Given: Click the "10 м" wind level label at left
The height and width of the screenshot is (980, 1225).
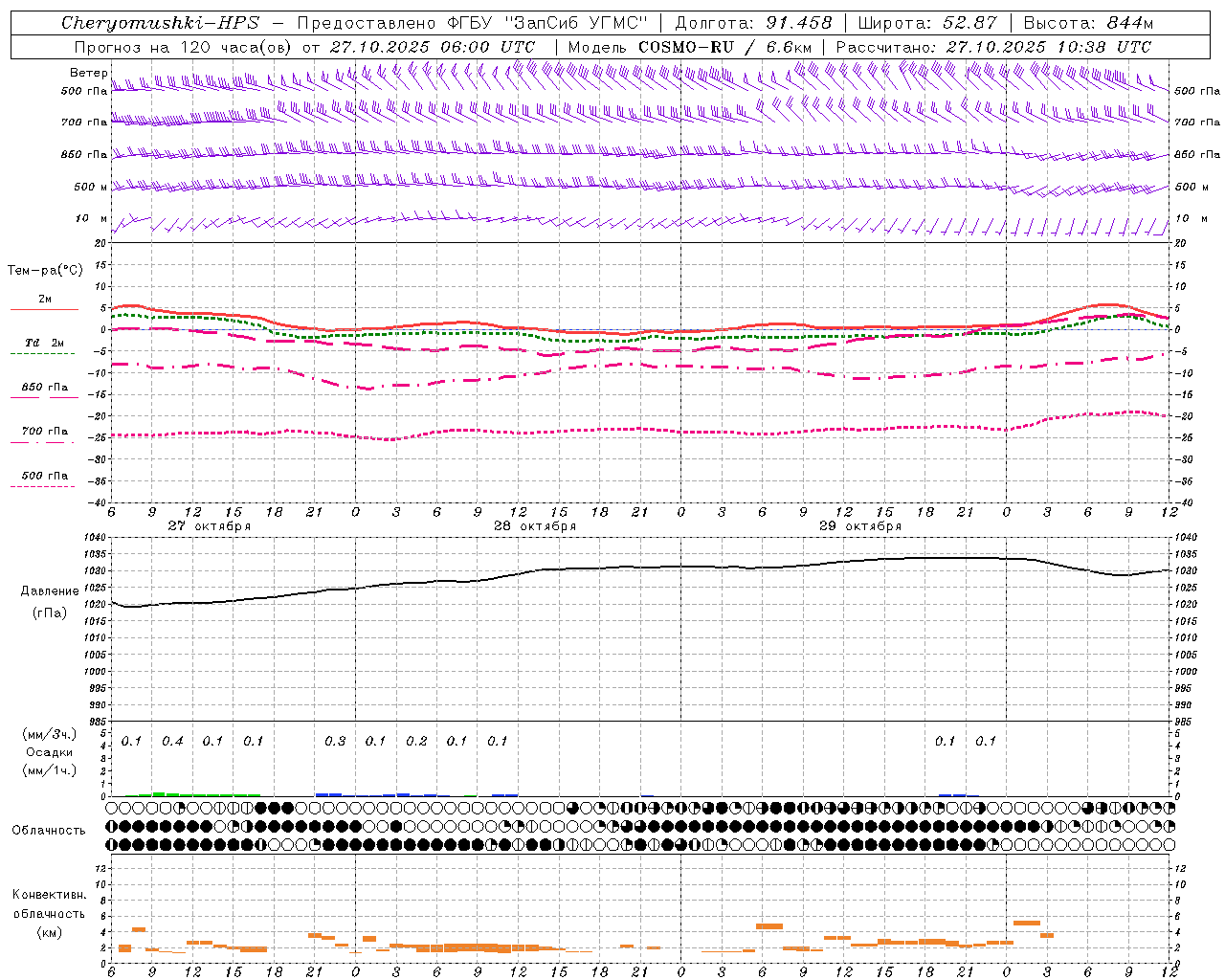Looking at the screenshot, I should [x=92, y=218].
